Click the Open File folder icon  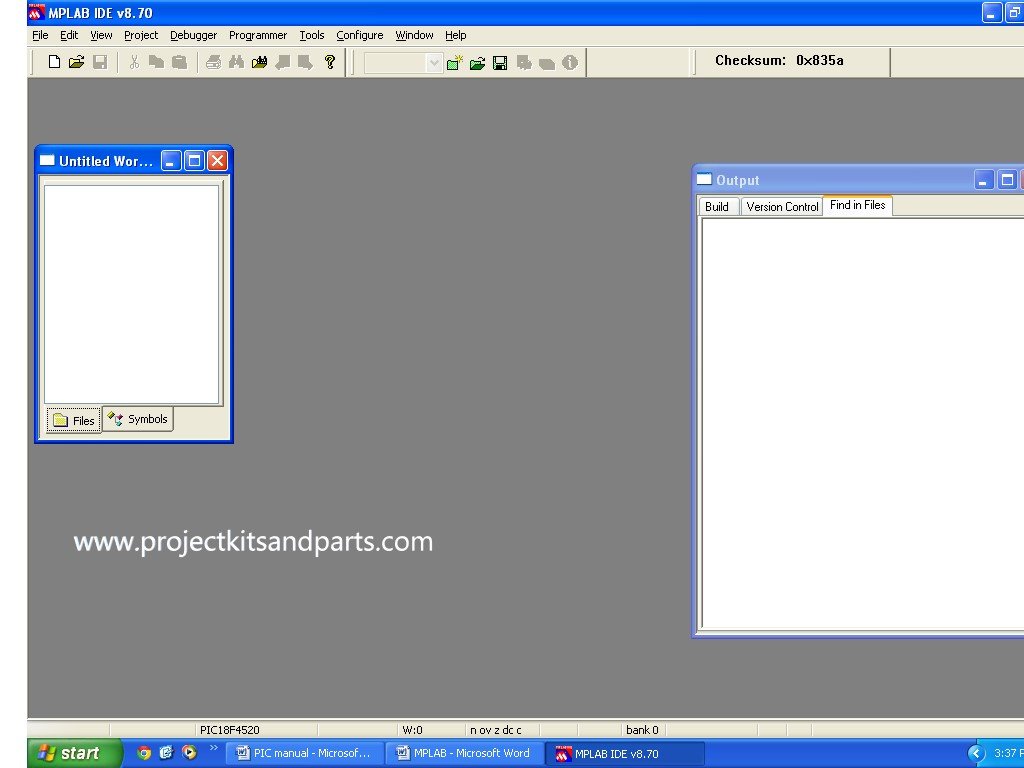[77, 62]
